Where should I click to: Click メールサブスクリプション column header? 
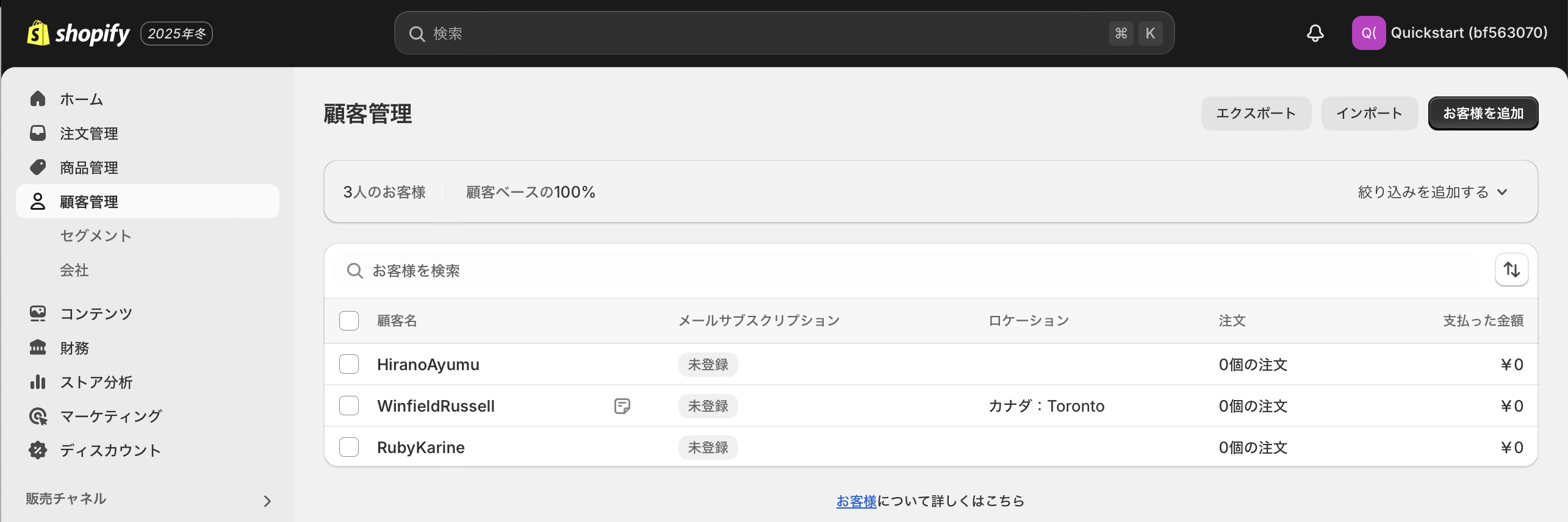click(759, 321)
